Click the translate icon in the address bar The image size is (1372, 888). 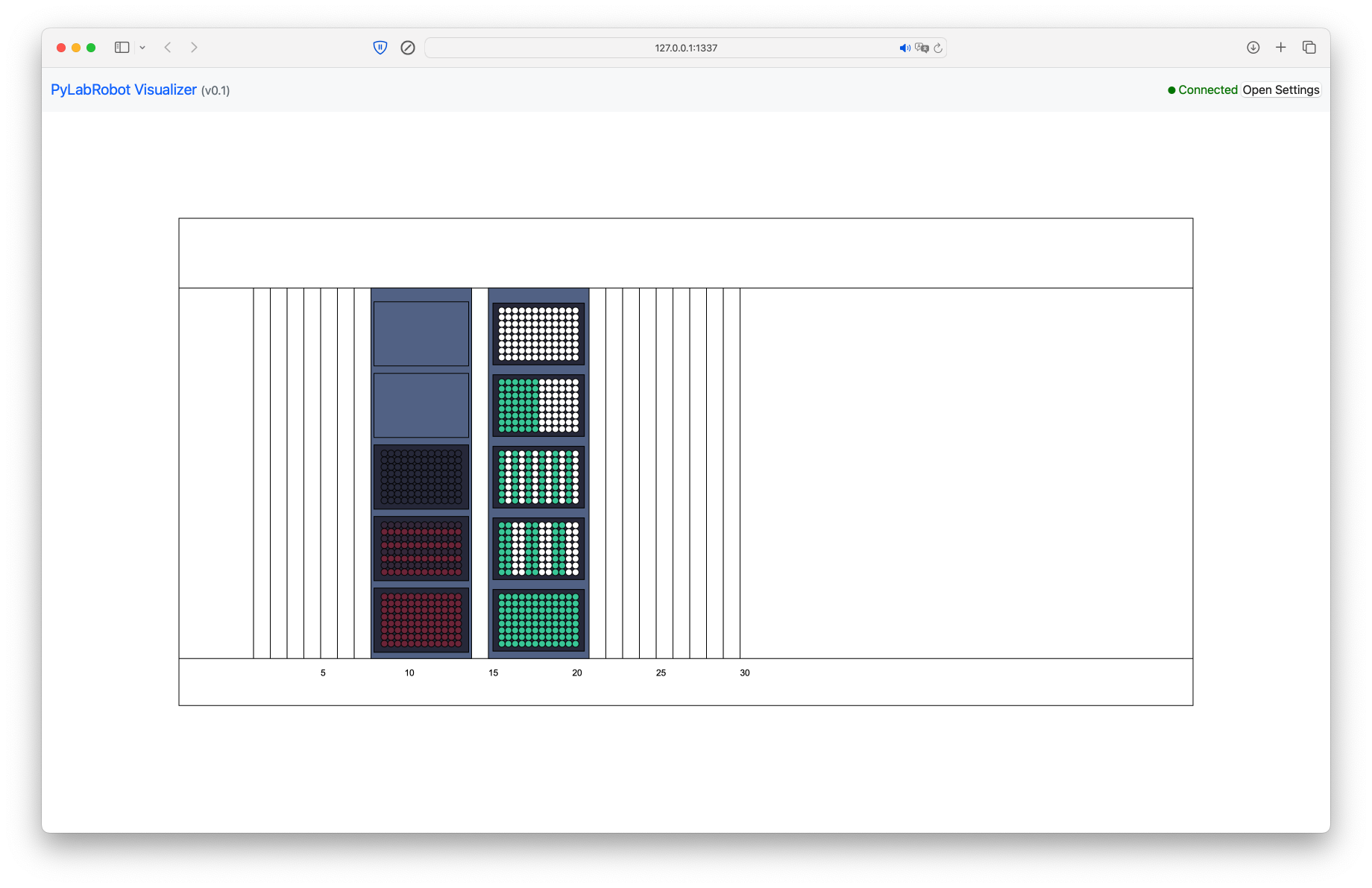922,48
